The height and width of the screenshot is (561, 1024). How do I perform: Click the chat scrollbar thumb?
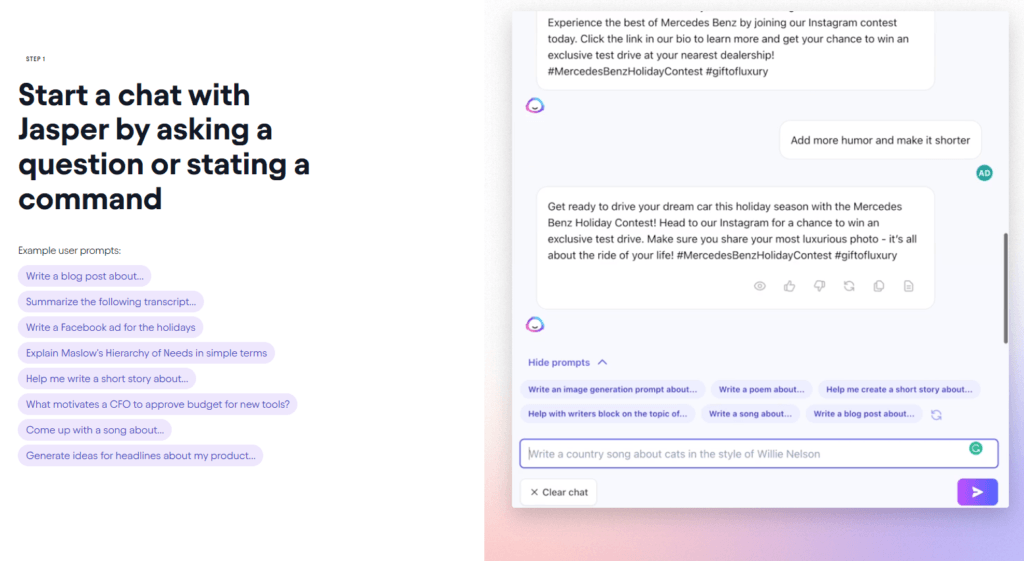pos(1006,287)
